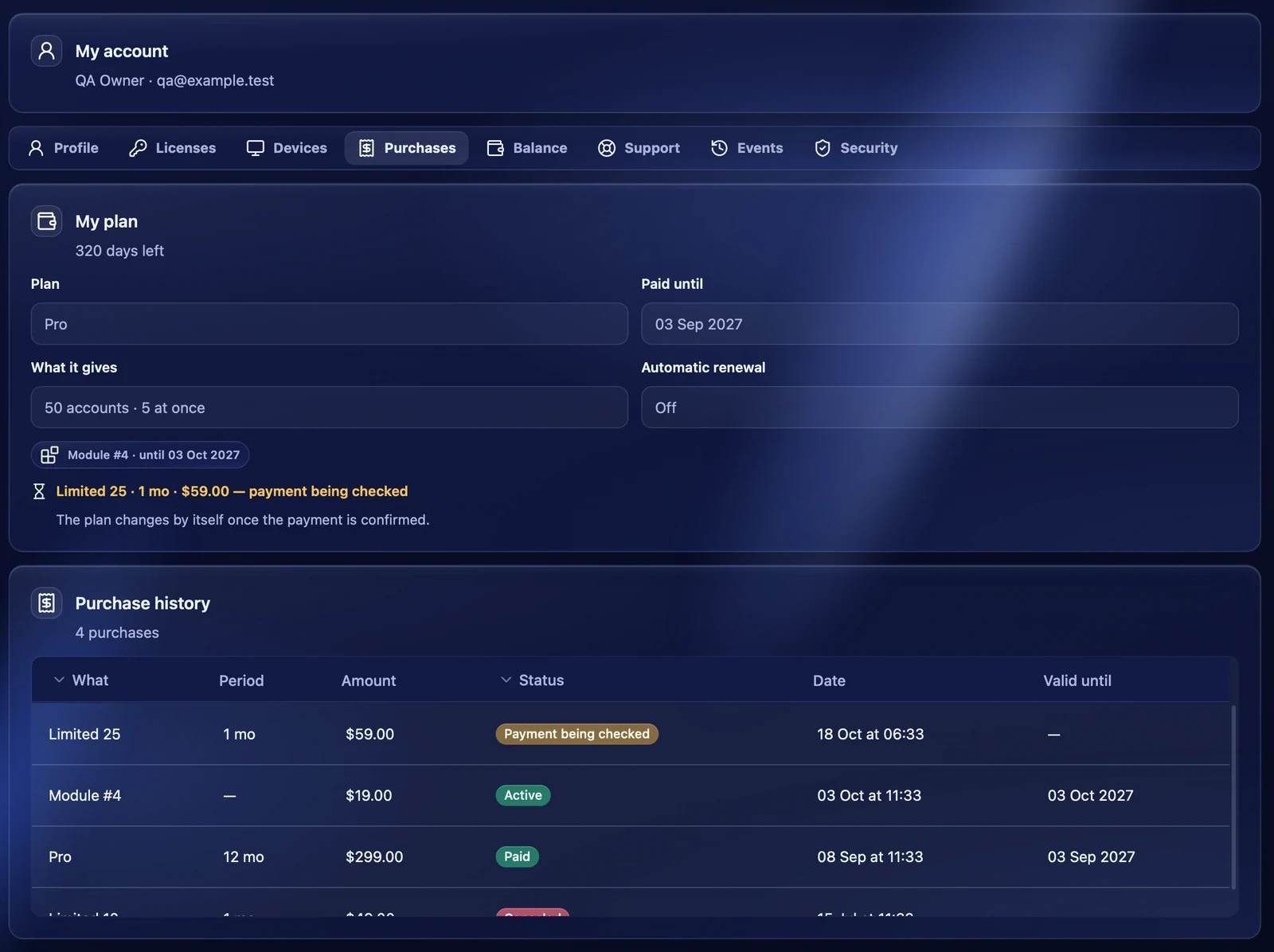This screenshot has height=952, width=1274.
Task: Go to the Devices tab
Action: point(287,148)
